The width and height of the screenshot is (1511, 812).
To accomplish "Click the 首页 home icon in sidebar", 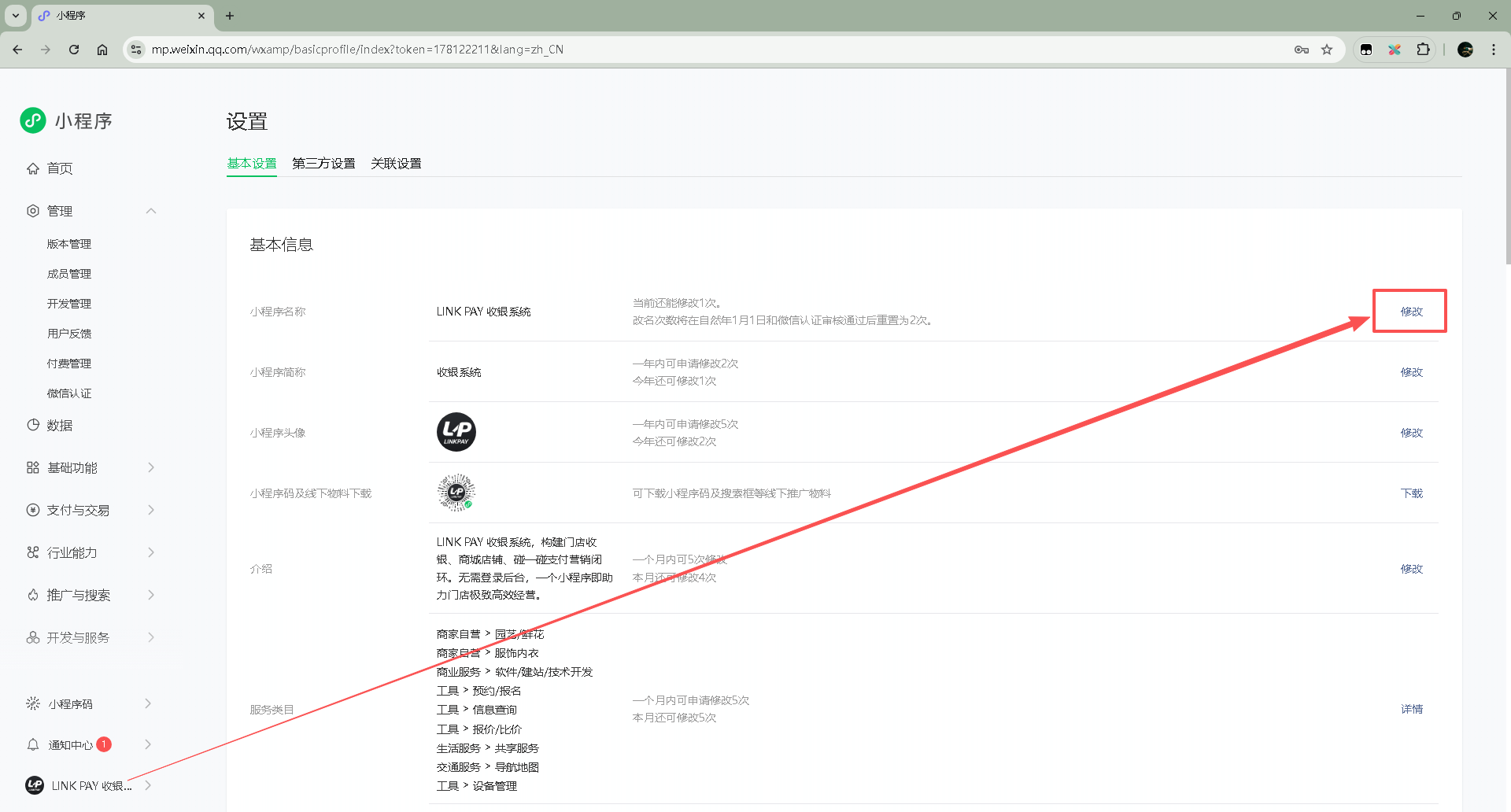I will (x=33, y=168).
